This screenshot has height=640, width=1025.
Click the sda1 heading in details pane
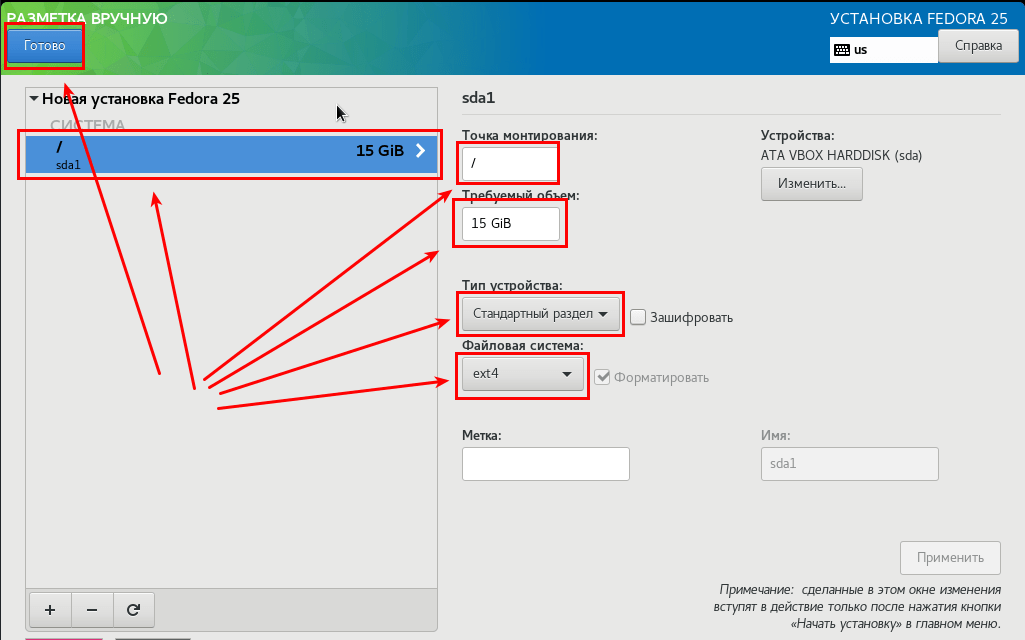479,98
